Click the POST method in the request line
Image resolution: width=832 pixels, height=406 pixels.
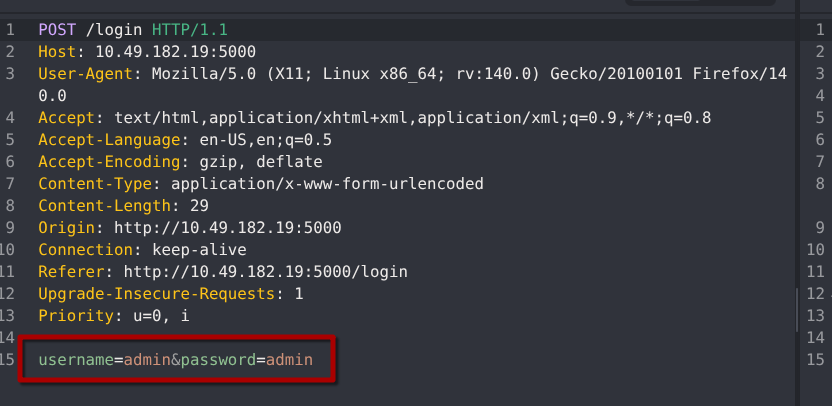click(58, 31)
